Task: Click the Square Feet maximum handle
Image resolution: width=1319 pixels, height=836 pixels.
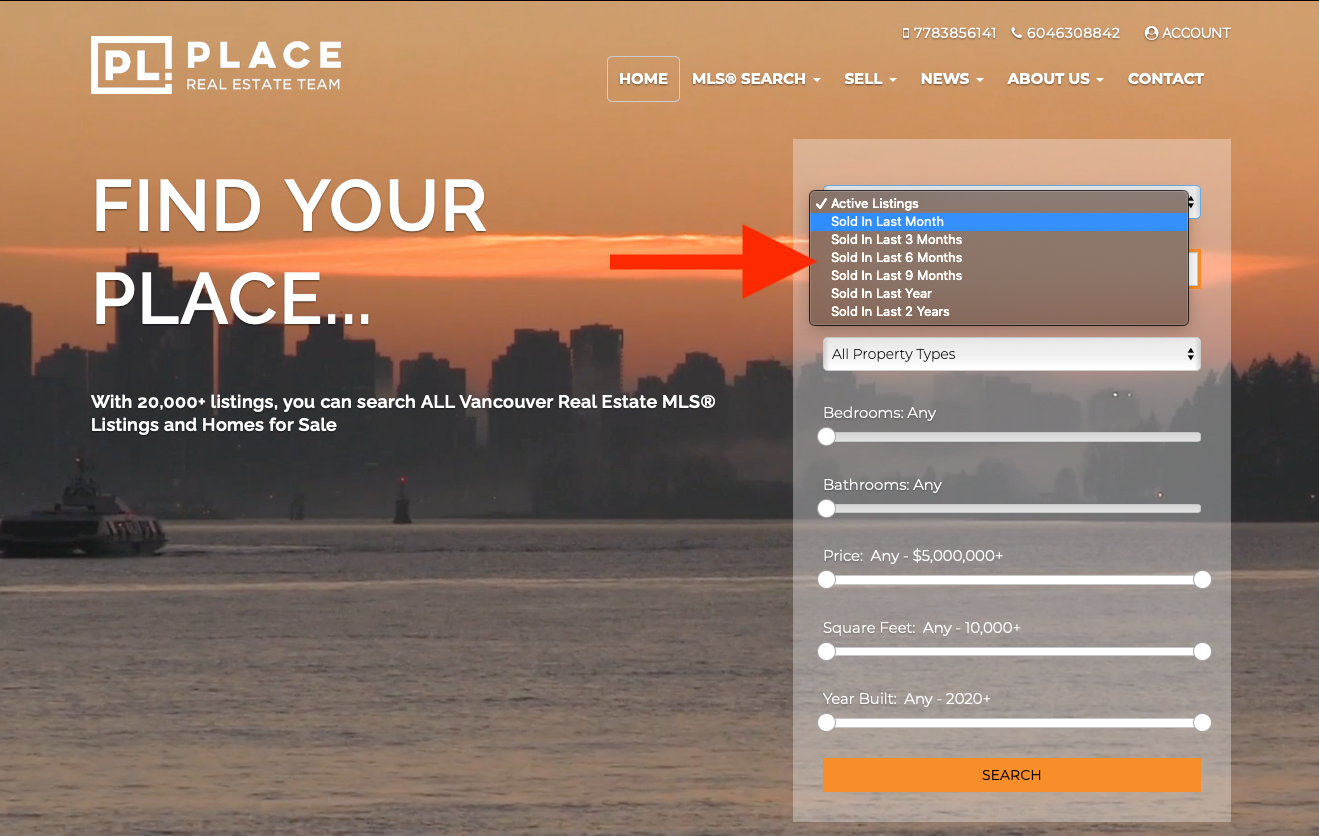Action: tap(1202, 652)
